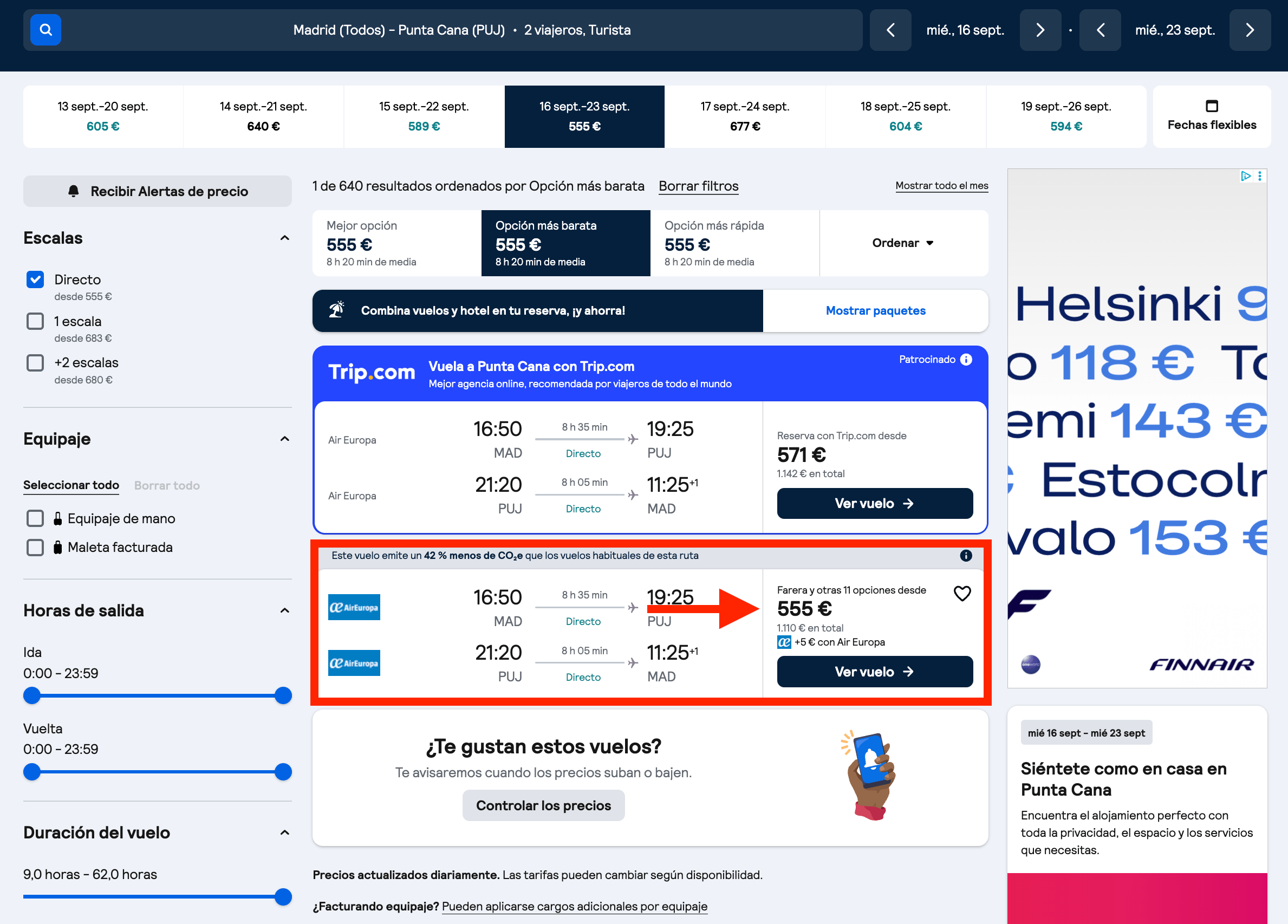
Task: Click flight duration slider handle
Action: pos(283,897)
